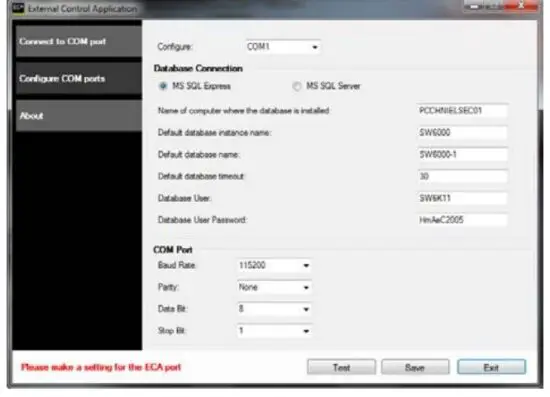Screen dimensions: 550x397
Task: Click the red ECA port warning message
Action: point(101,367)
